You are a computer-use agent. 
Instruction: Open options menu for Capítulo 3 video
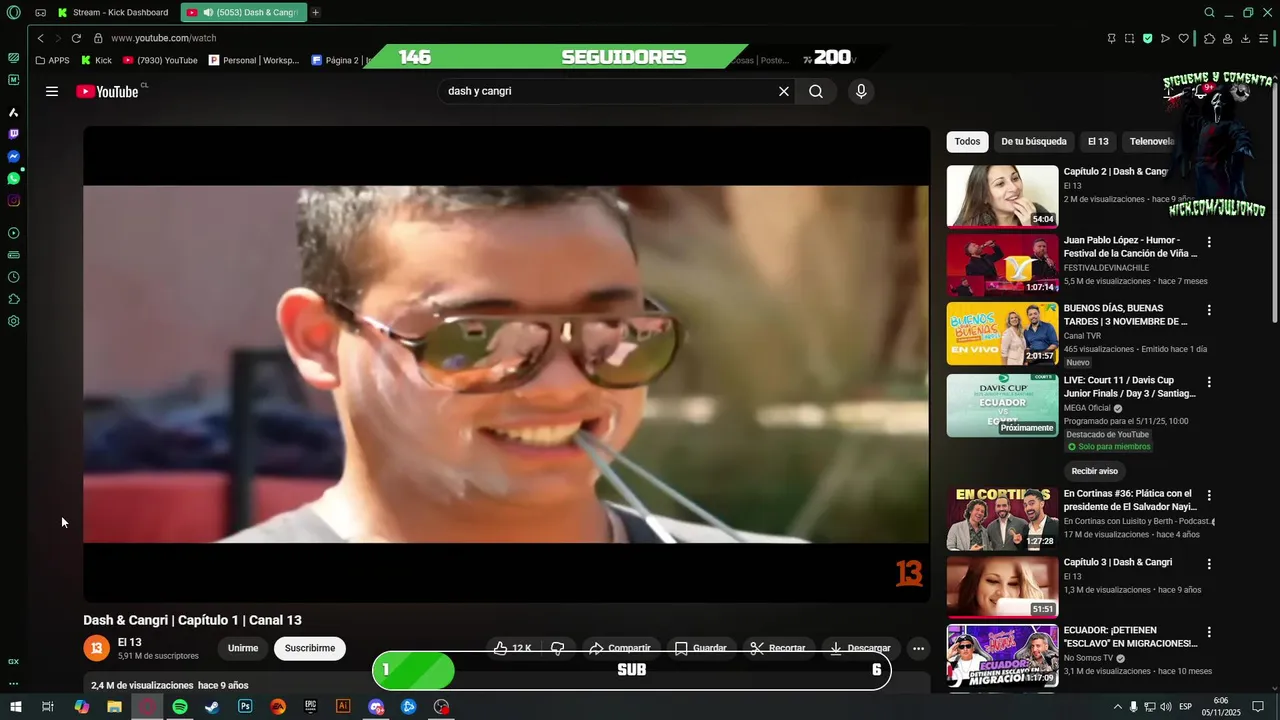(1209, 564)
